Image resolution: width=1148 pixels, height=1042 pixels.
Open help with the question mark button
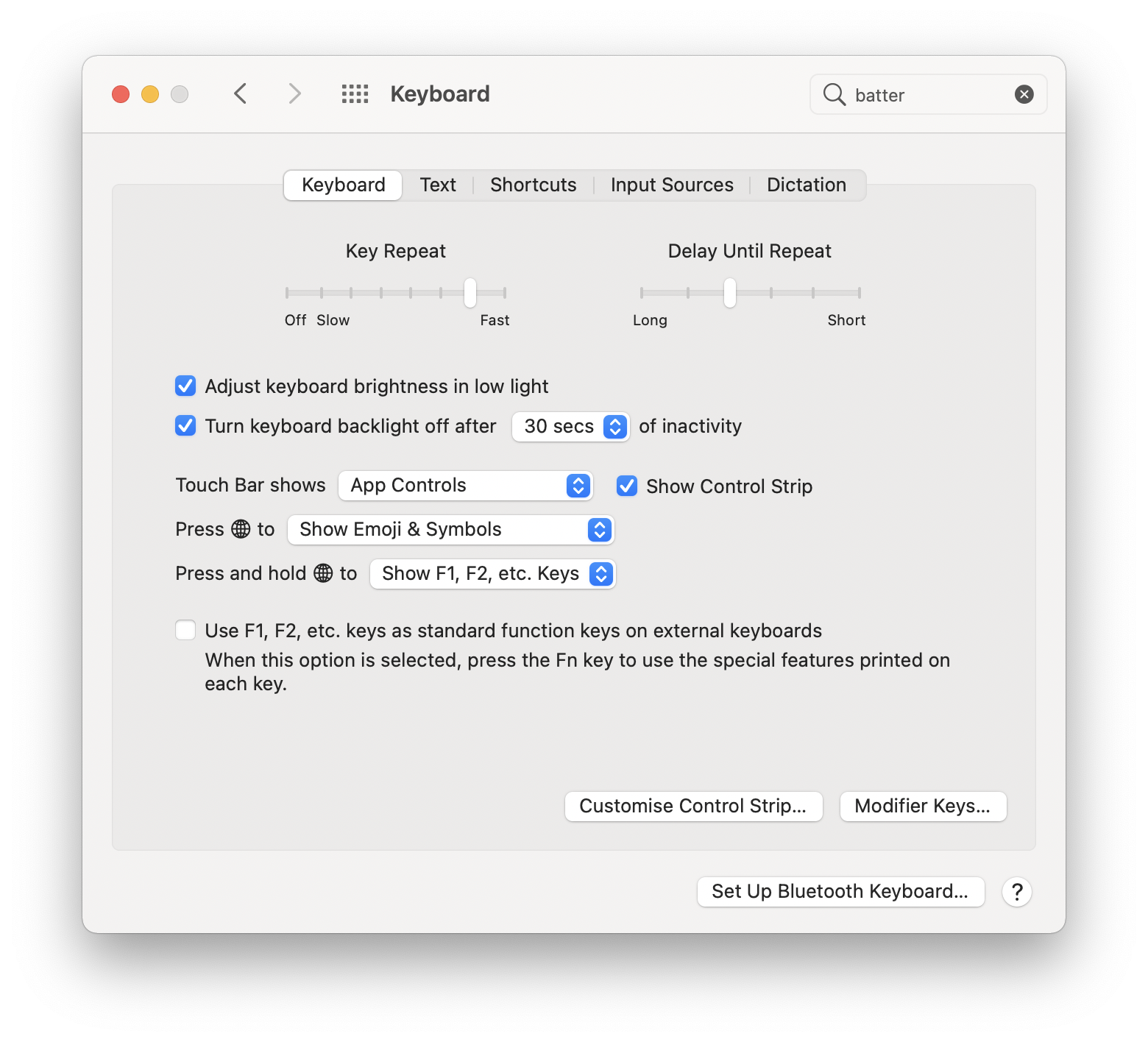1017,892
